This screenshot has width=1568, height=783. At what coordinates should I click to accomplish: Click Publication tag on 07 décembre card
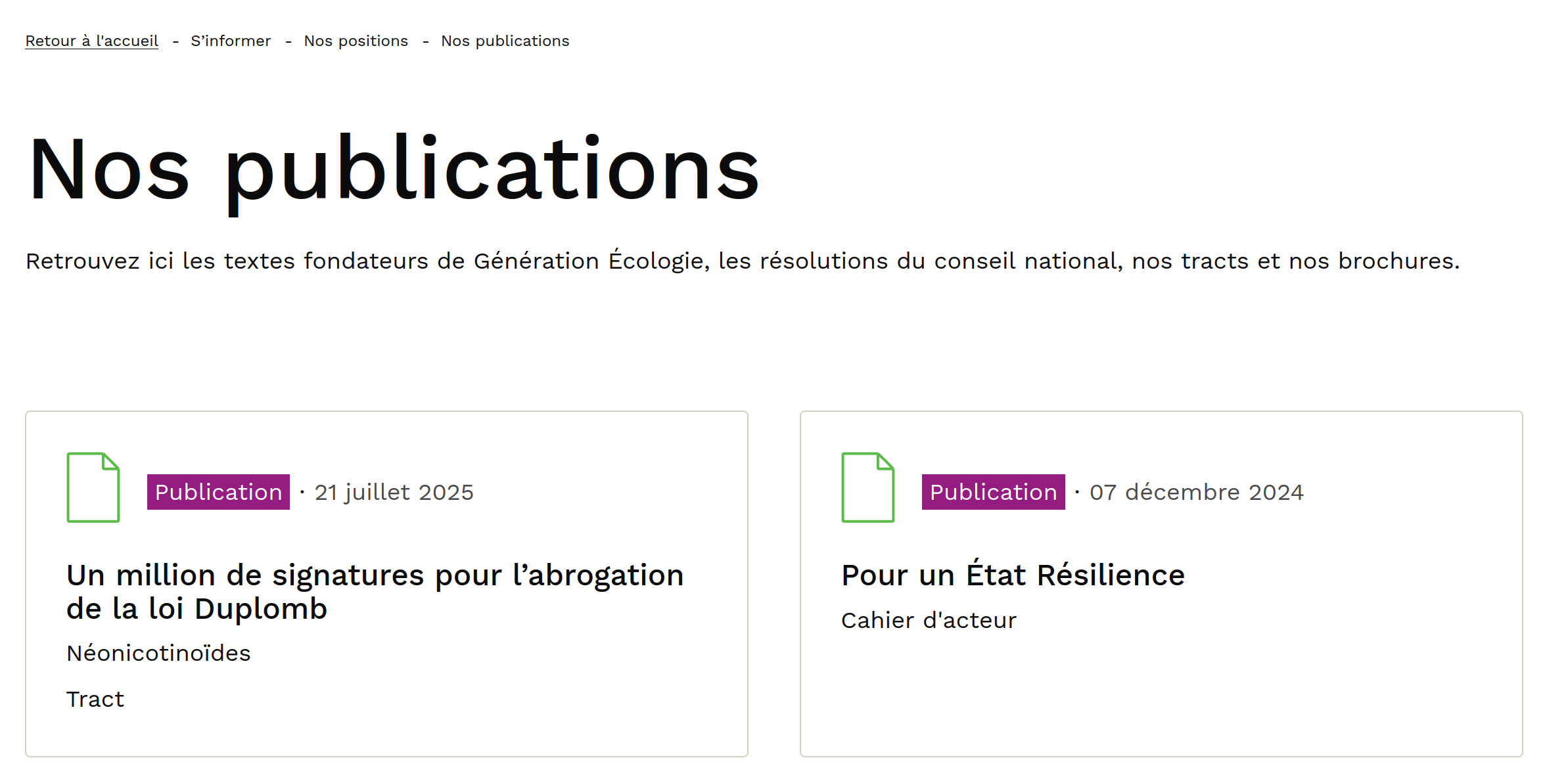993,492
